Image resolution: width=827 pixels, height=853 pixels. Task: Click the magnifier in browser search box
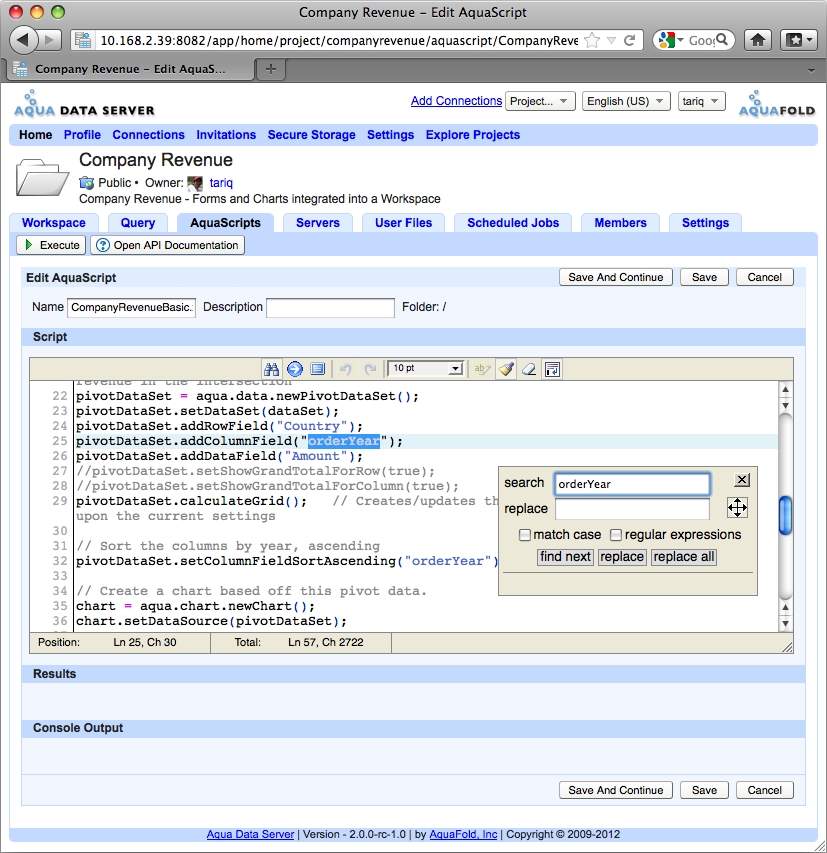pyautogui.click(x=721, y=40)
